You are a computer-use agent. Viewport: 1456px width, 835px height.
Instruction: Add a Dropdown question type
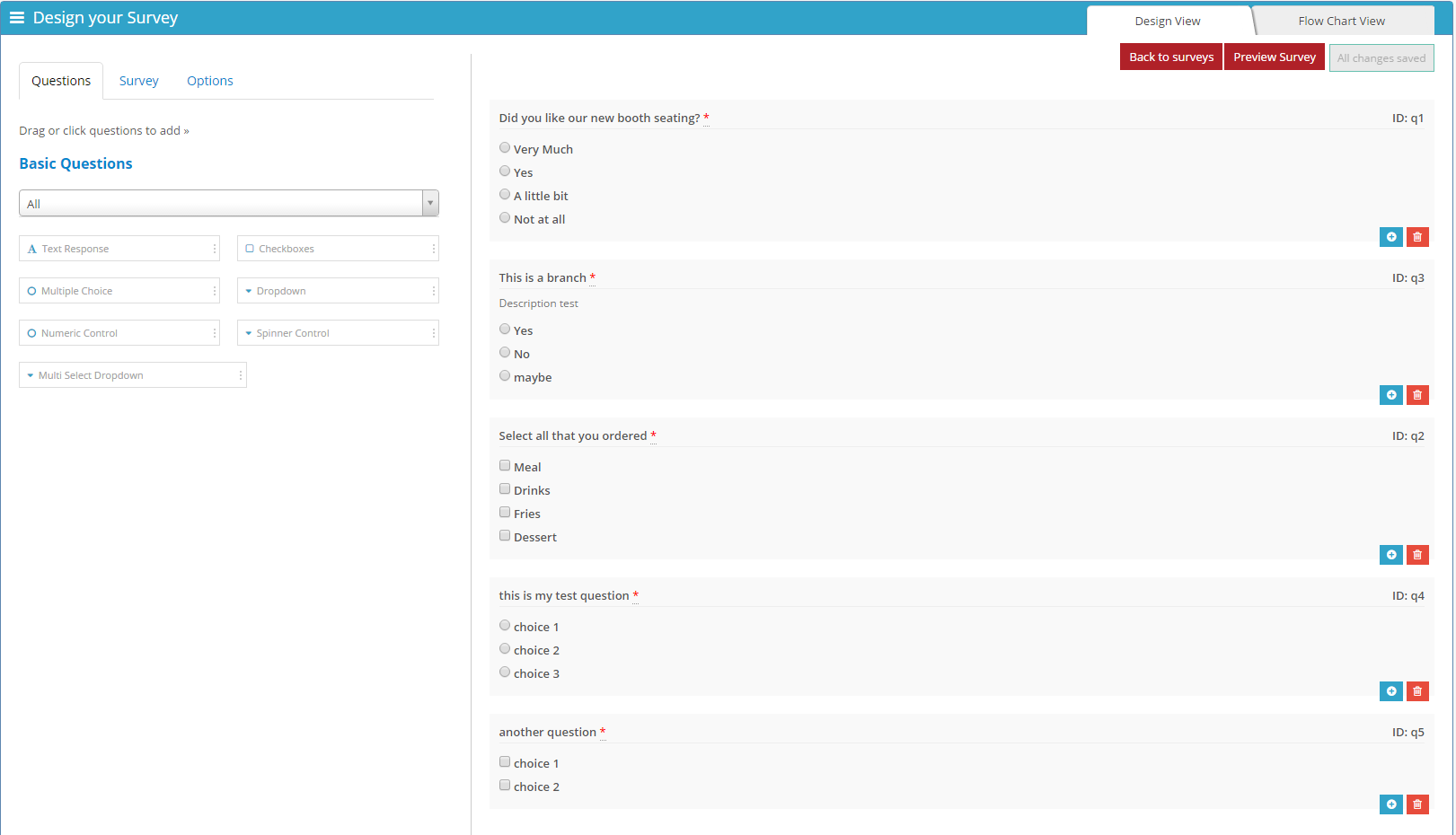coord(338,291)
